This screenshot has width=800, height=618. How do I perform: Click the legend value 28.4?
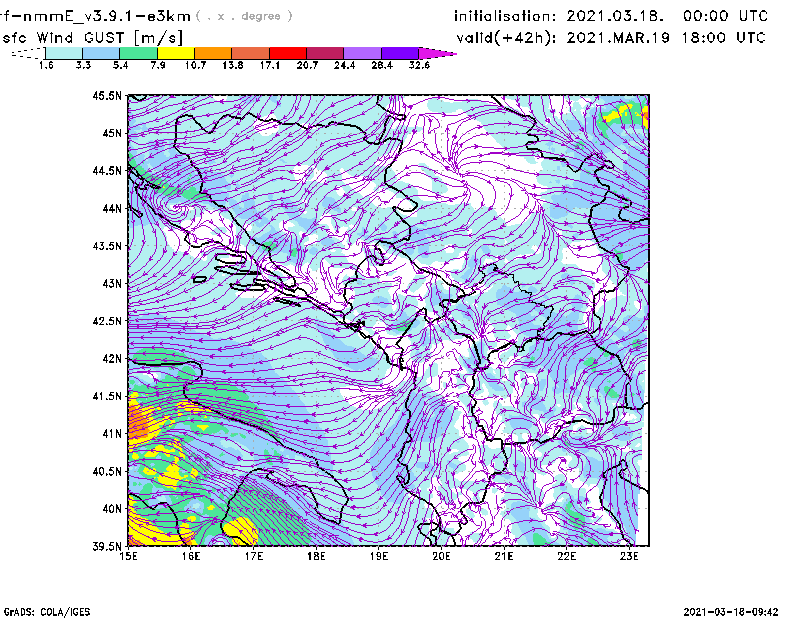[x=382, y=65]
